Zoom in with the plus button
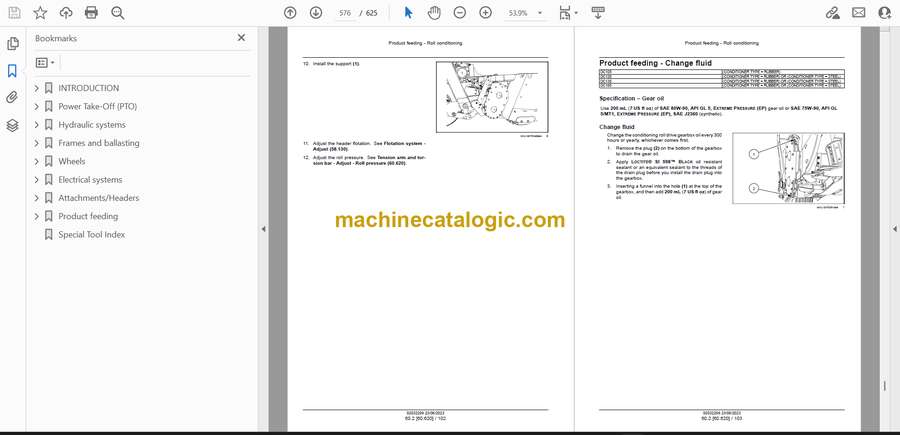This screenshot has width=900, height=435. point(486,13)
